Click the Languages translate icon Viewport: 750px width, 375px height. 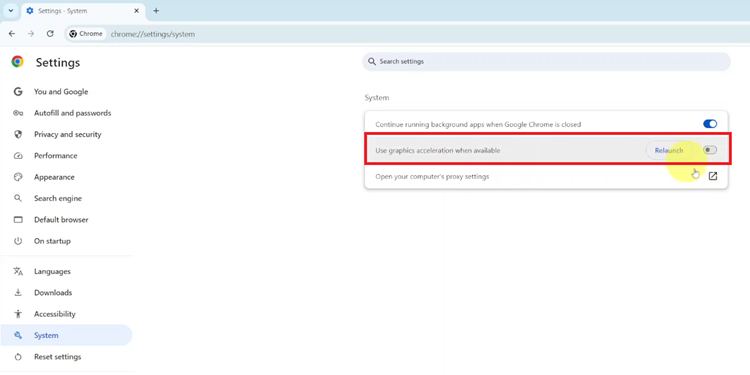click(x=18, y=271)
